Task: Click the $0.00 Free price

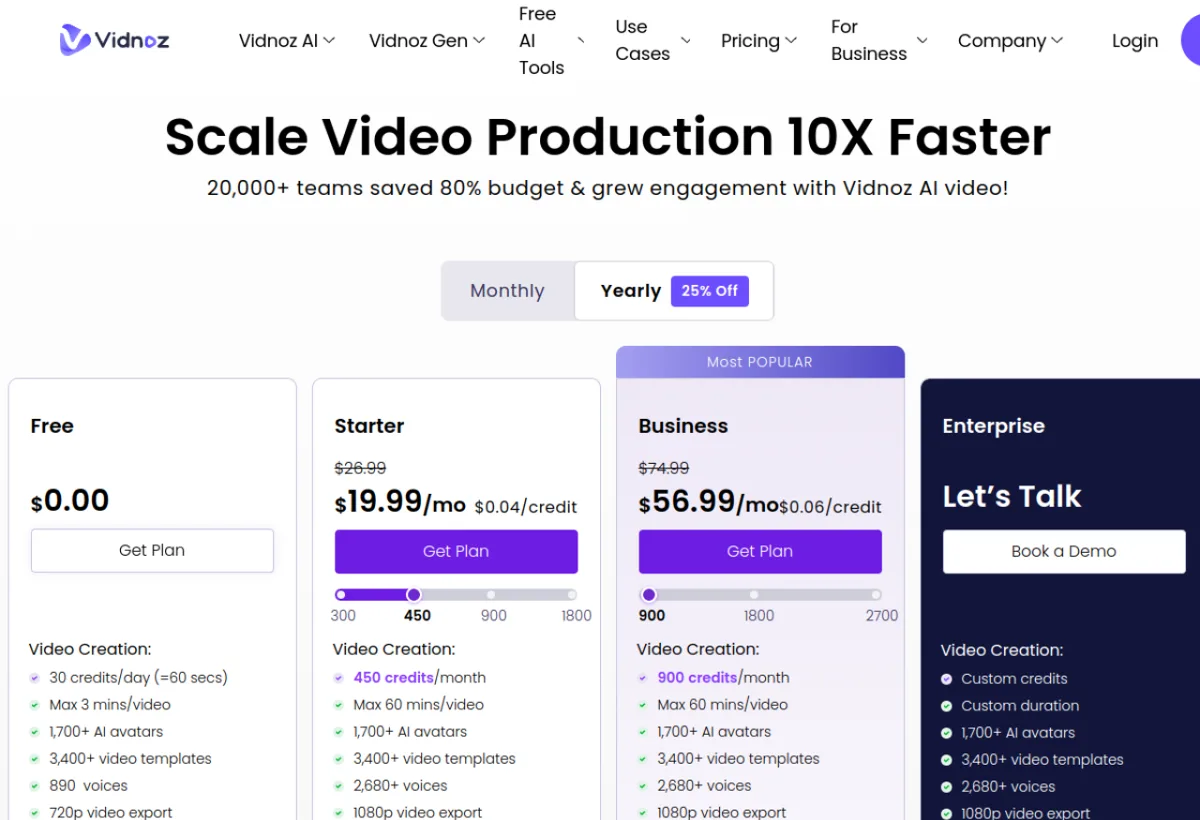Action: click(70, 501)
